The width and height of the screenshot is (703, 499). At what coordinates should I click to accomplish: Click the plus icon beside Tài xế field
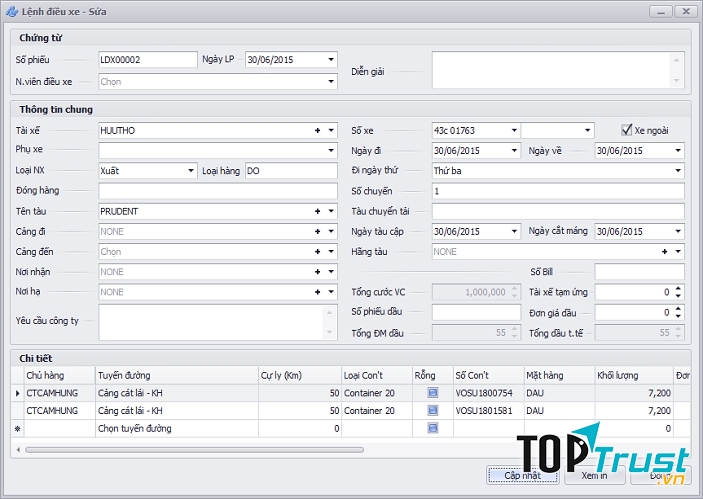point(317,130)
